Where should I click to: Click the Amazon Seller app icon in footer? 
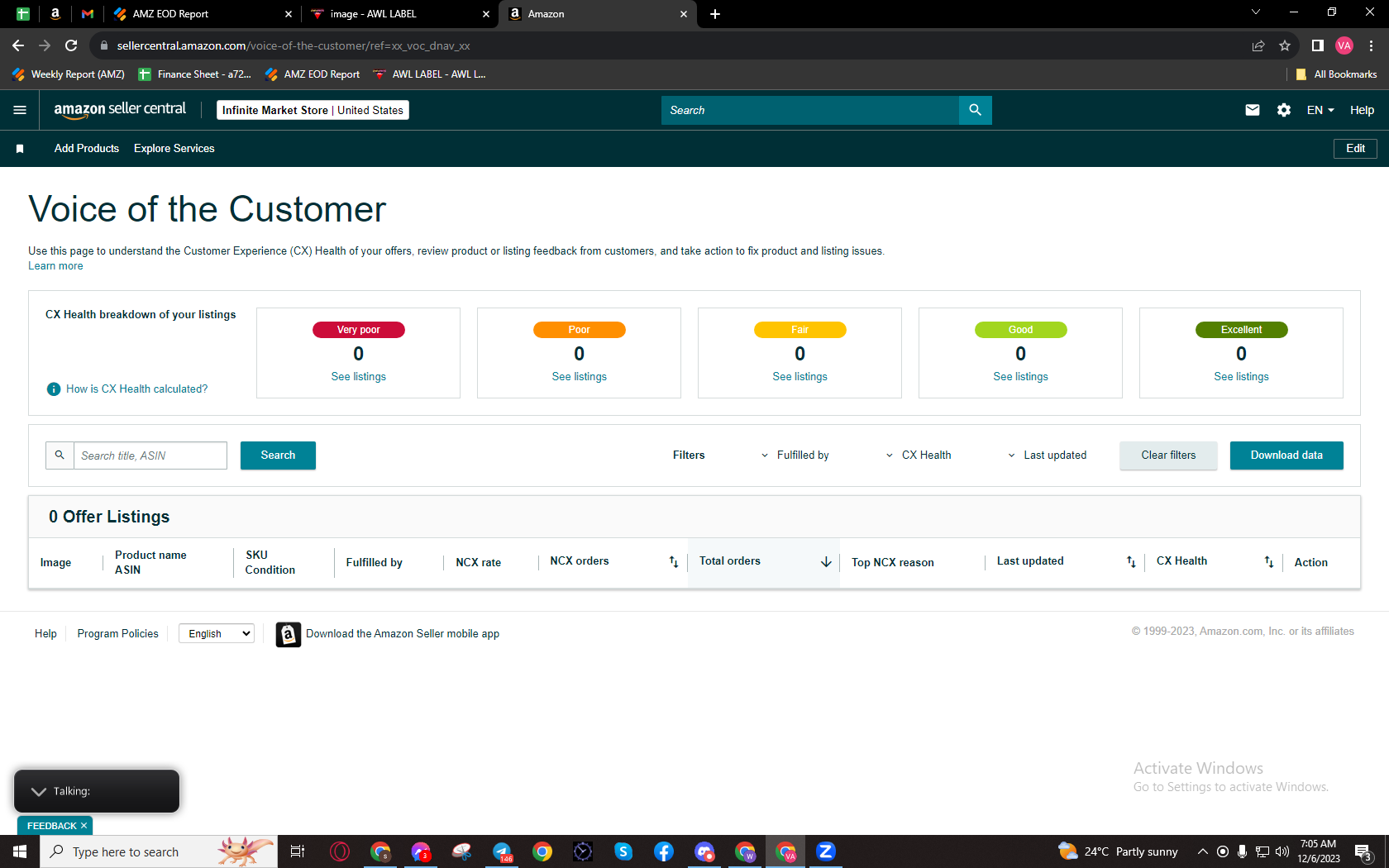pyautogui.click(x=288, y=634)
